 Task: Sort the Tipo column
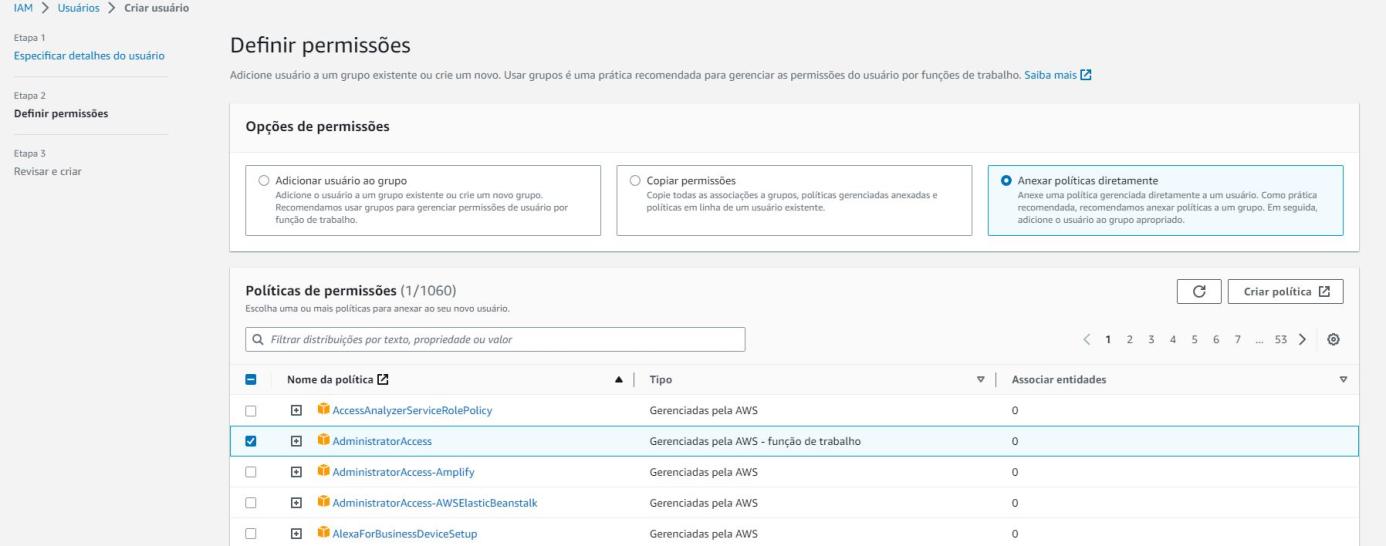(980, 379)
